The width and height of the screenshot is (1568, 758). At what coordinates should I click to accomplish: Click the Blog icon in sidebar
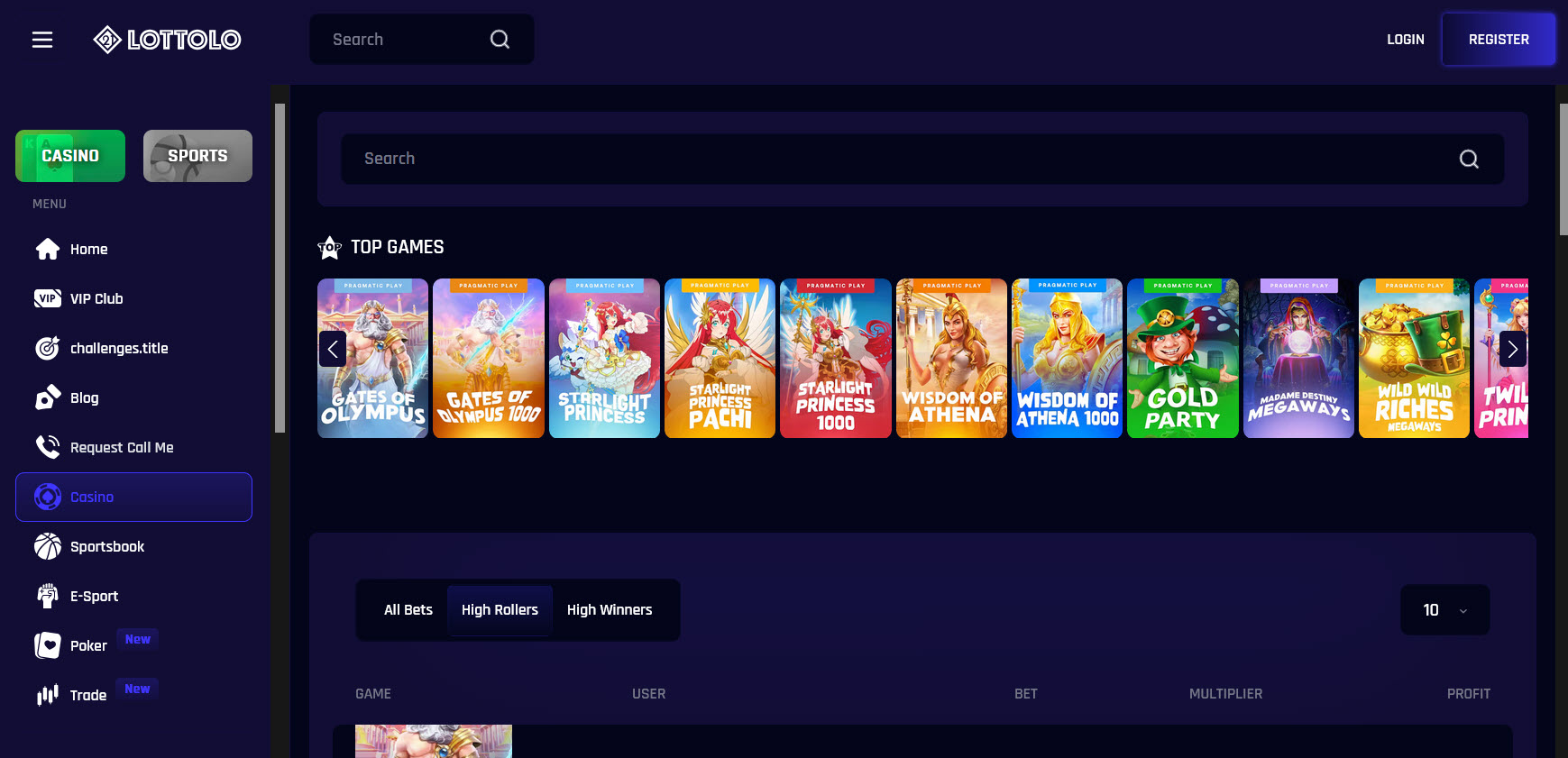[x=48, y=398]
